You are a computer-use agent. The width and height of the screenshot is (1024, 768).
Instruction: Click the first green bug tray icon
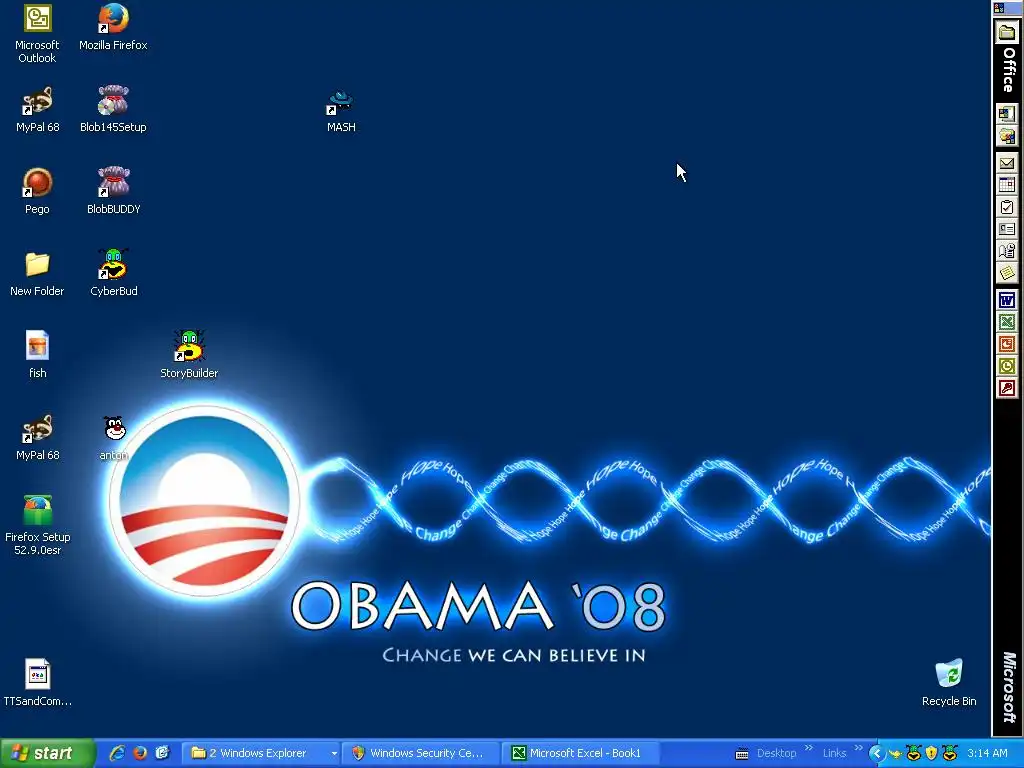(x=914, y=753)
